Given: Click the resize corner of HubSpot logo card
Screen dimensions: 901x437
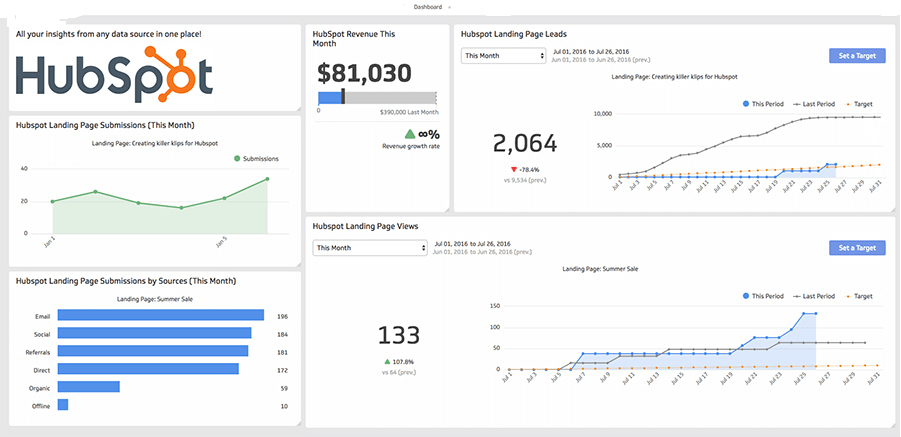Looking at the screenshot, I should [297, 108].
